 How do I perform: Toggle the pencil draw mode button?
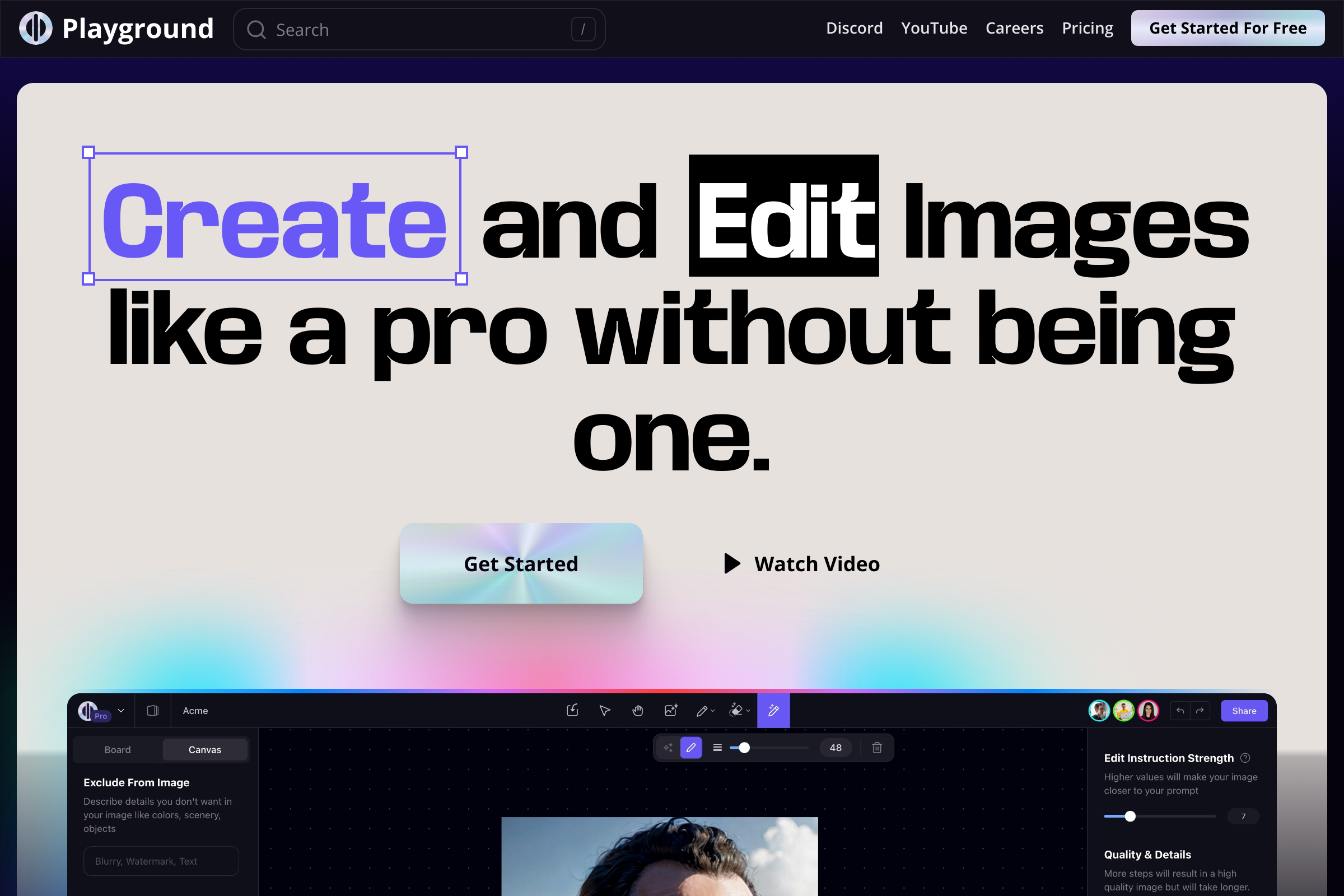[691, 748]
